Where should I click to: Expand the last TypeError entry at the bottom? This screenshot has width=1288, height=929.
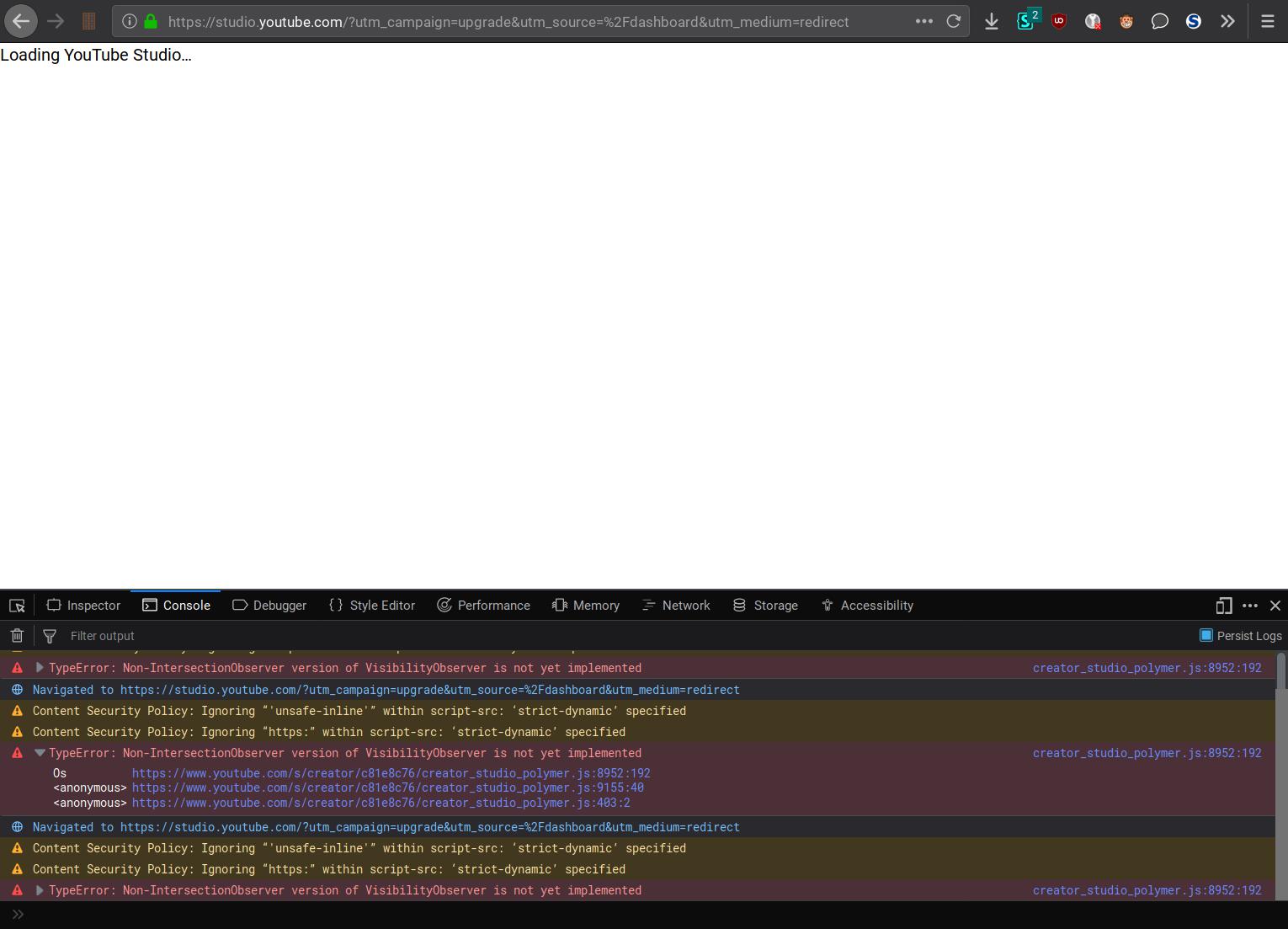coord(39,890)
